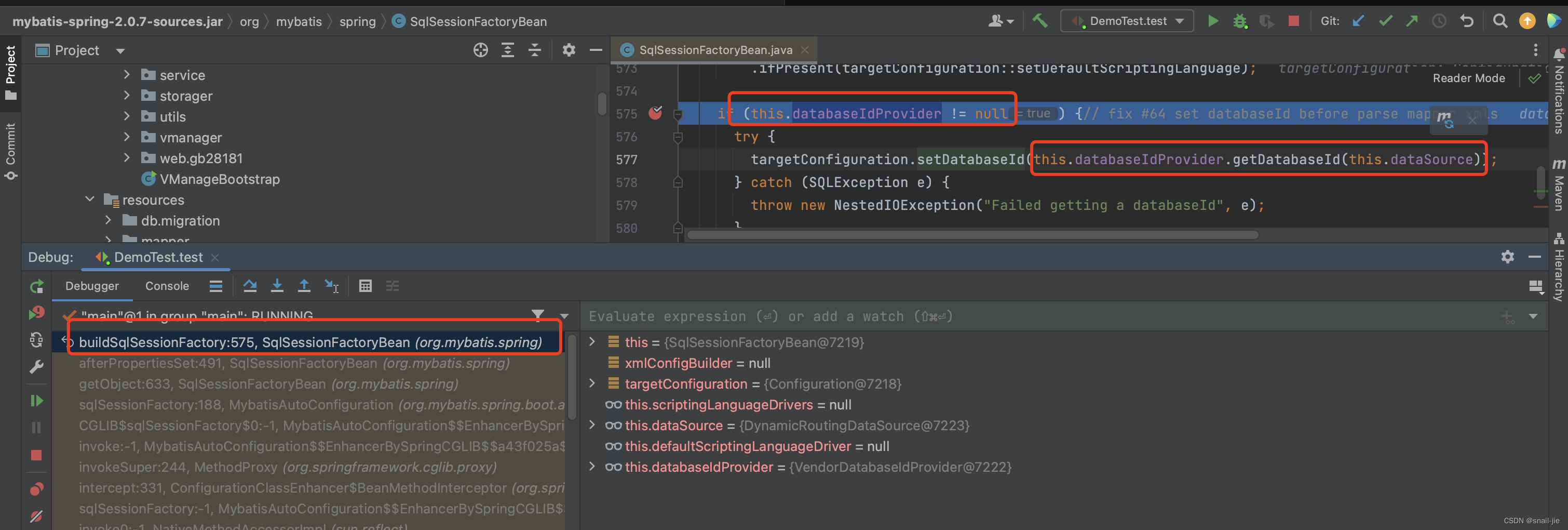The width and height of the screenshot is (1568, 530).
Task: Run DemoTest.test with the green play icon
Action: tap(1212, 21)
